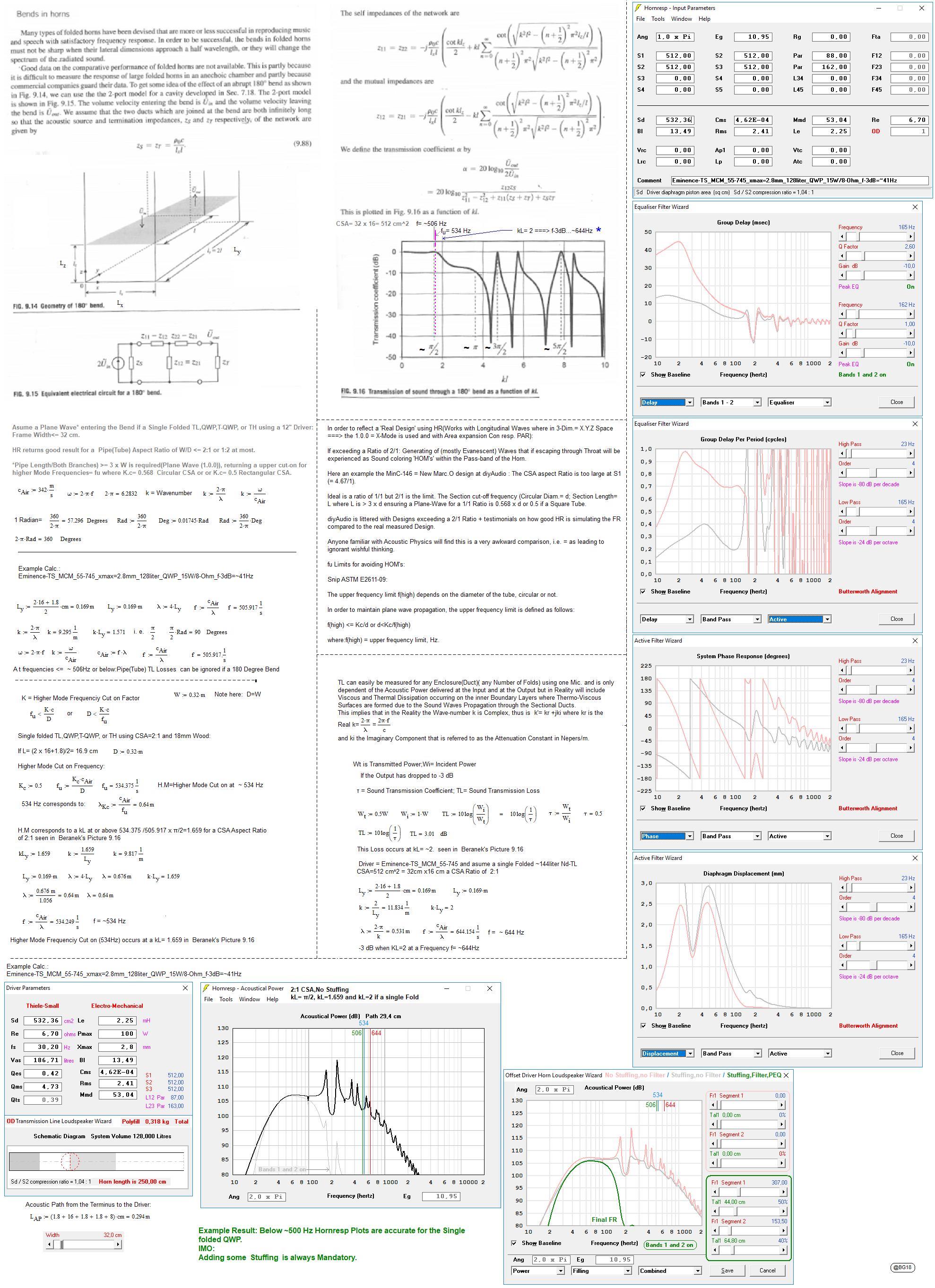Toggle Show Baseline in System Phase Response wizard
Screen dimensions: 935x1288
click(x=642, y=809)
